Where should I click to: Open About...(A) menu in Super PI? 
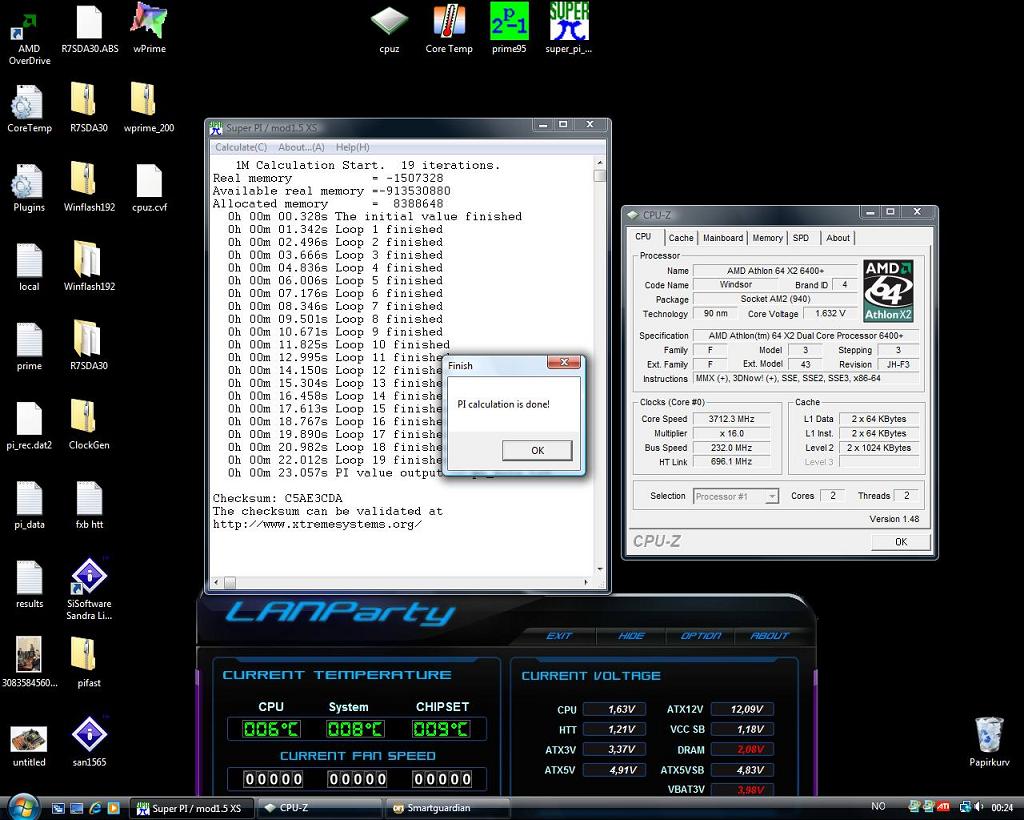[301, 148]
